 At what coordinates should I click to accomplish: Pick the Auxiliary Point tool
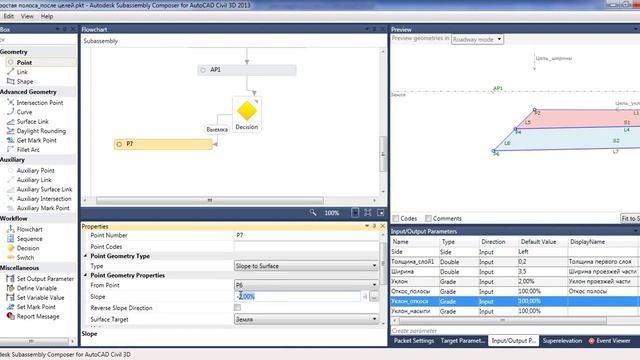tap(35, 170)
